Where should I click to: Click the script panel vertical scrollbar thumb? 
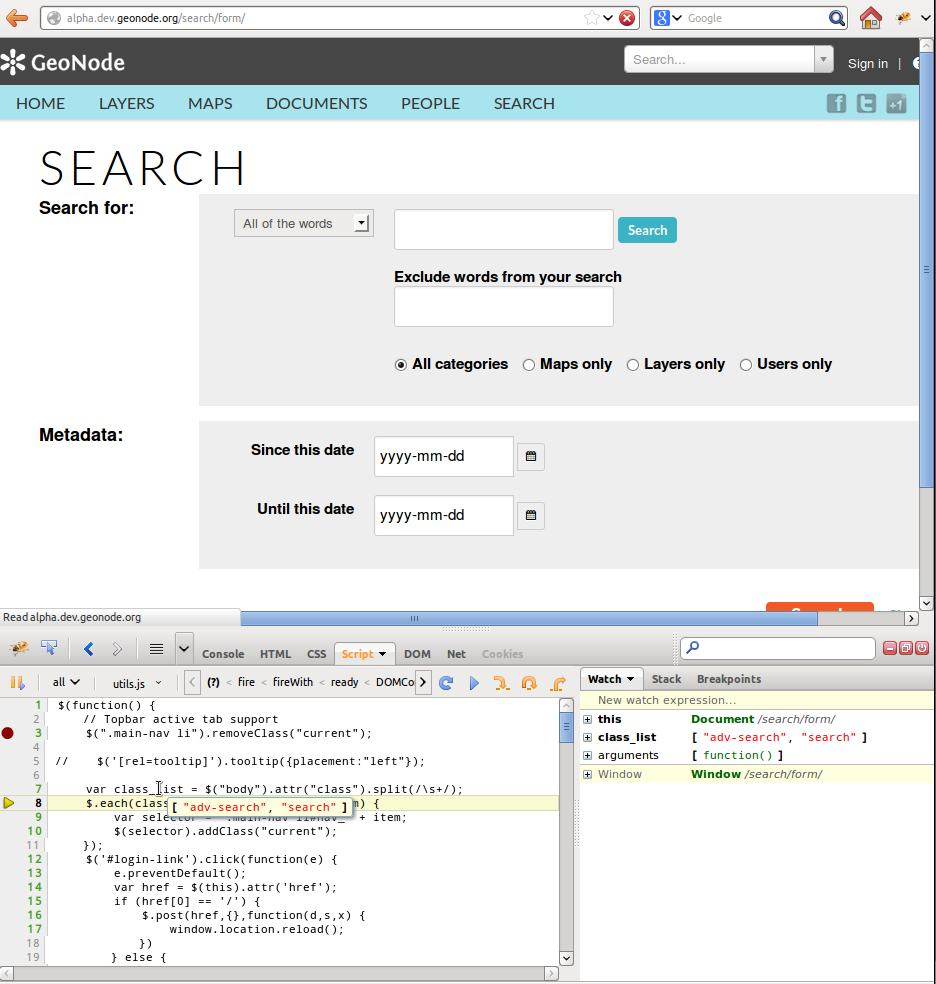pyautogui.click(x=566, y=727)
